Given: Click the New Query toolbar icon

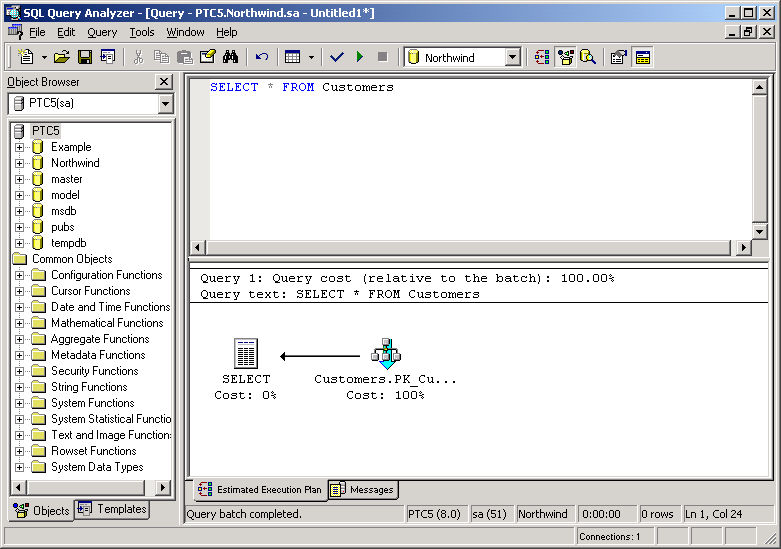Looking at the screenshot, I should [x=26, y=57].
